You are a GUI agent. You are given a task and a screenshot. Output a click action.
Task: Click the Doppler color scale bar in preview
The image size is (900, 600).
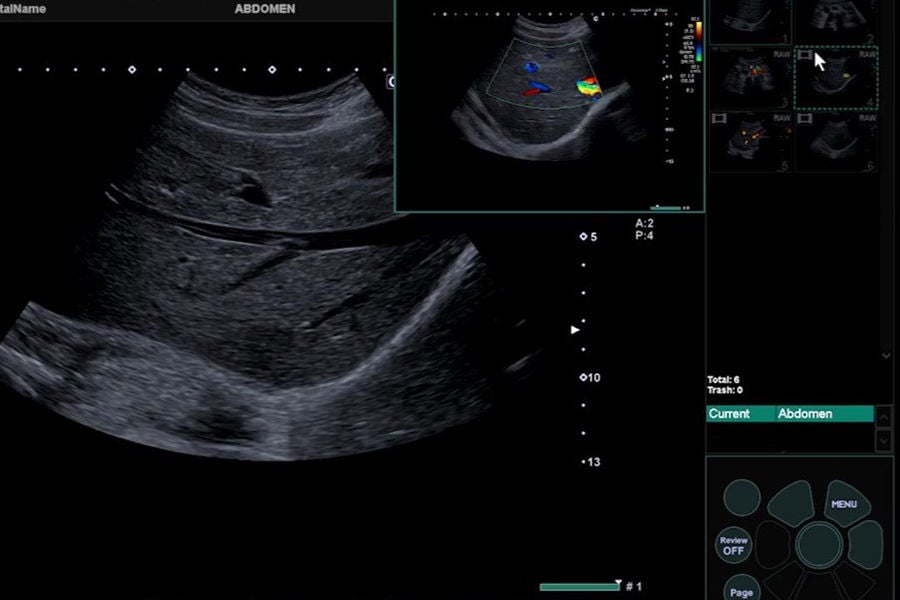(698, 42)
